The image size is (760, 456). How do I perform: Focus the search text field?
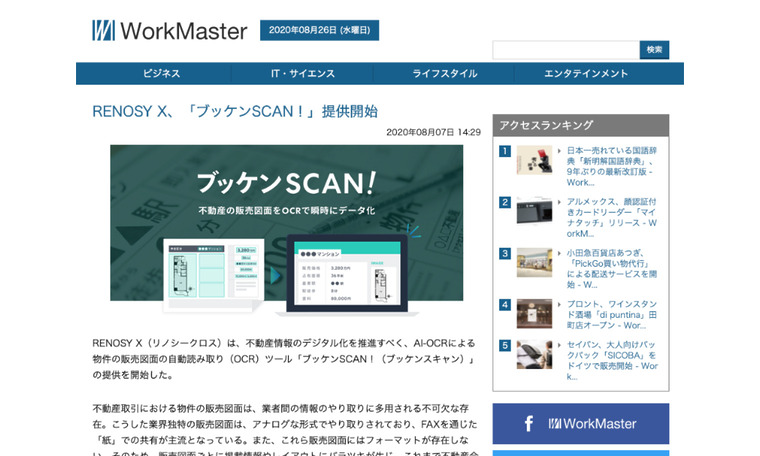(x=565, y=50)
